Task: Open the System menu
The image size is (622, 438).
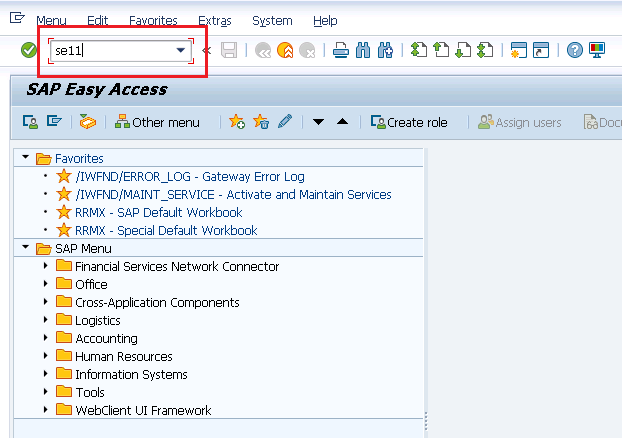Action: 272,21
